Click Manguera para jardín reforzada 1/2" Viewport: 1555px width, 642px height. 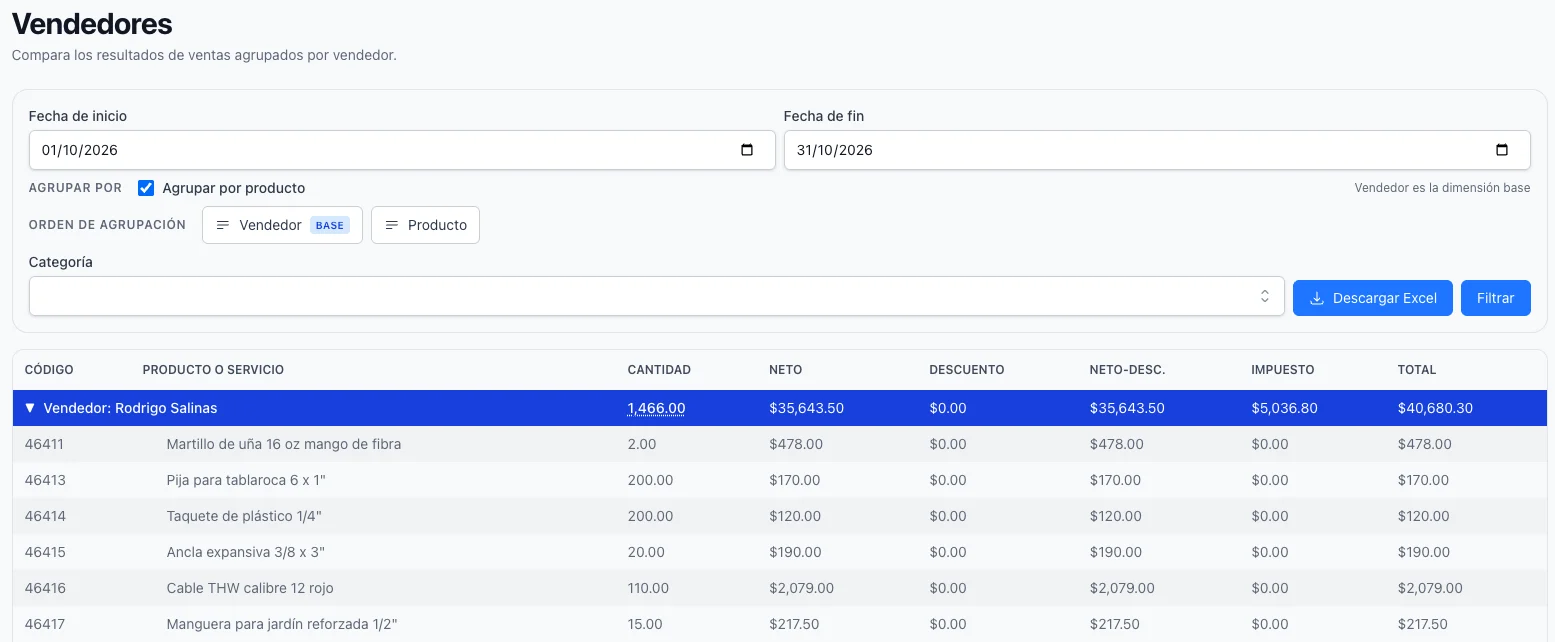click(282, 624)
